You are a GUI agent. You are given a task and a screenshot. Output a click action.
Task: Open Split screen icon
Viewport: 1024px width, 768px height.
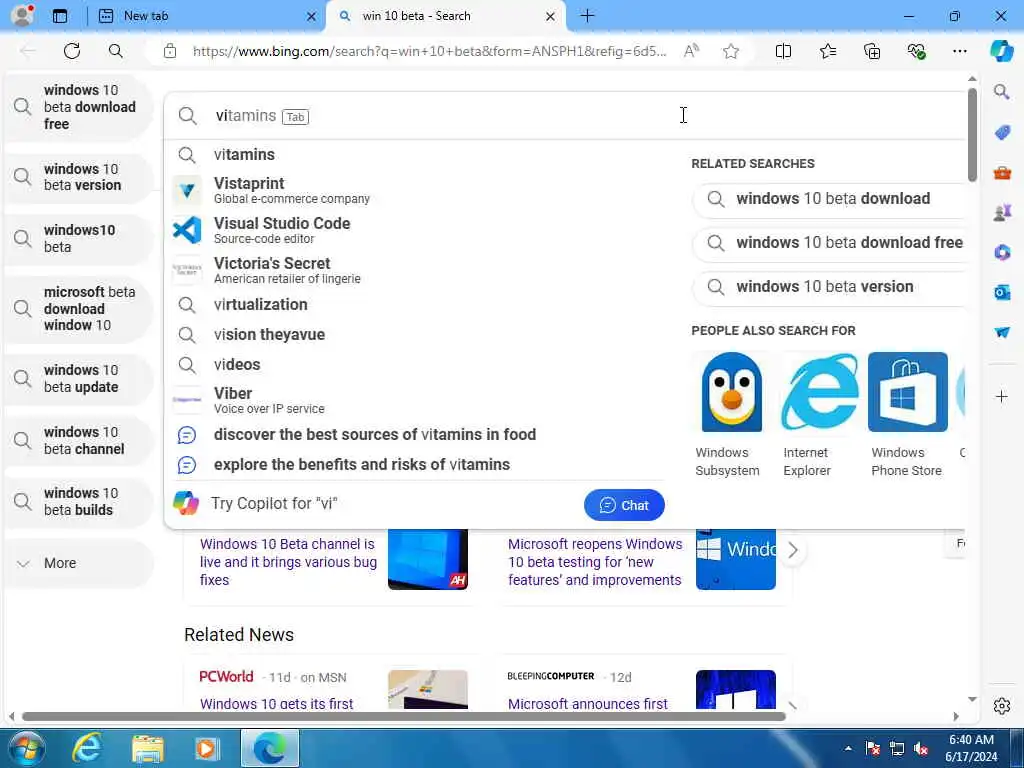(x=783, y=51)
